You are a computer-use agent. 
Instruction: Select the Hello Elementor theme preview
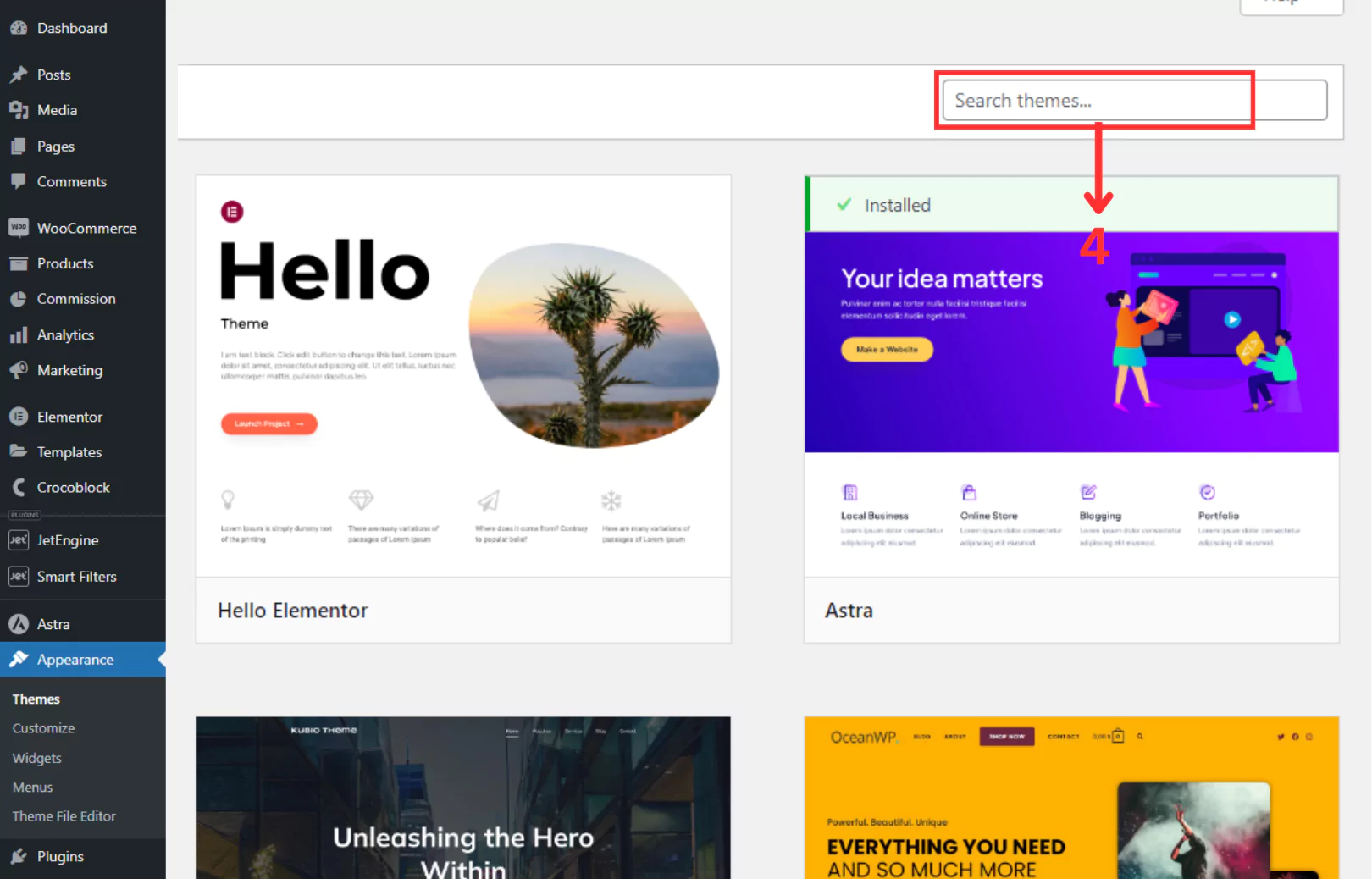click(x=463, y=377)
